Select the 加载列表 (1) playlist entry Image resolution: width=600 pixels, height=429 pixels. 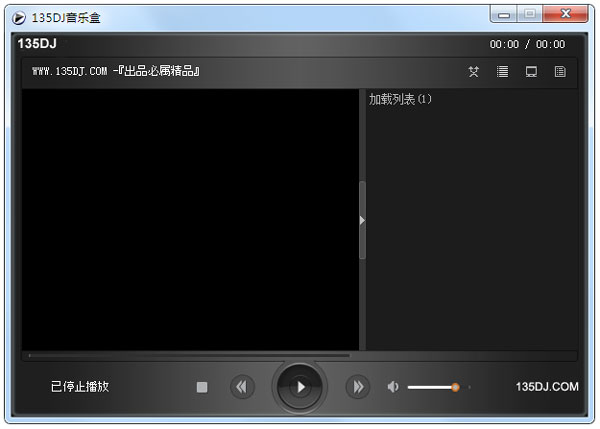[x=400, y=100]
